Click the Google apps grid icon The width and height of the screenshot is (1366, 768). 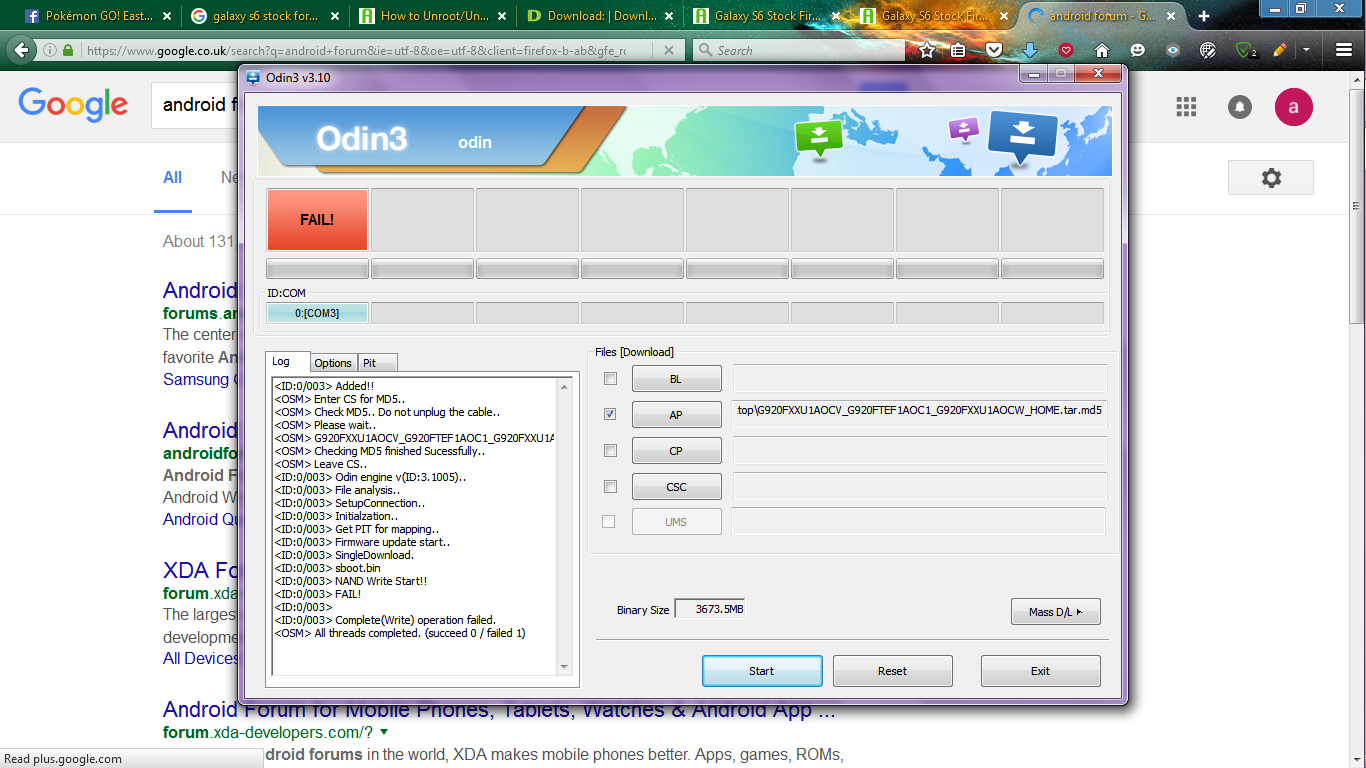click(1186, 107)
